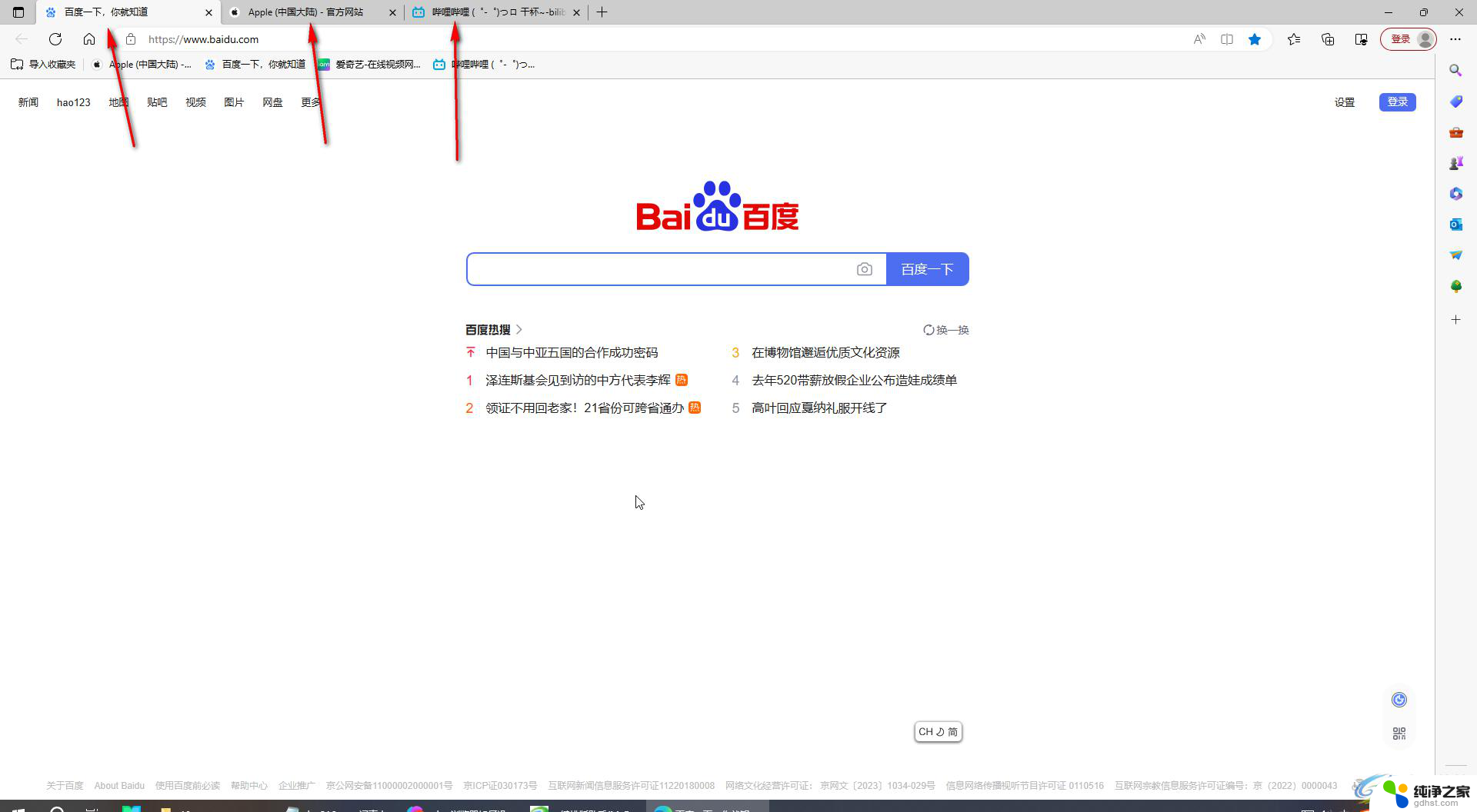Click the Baidu logo image
The image size is (1477, 812).
click(x=718, y=206)
